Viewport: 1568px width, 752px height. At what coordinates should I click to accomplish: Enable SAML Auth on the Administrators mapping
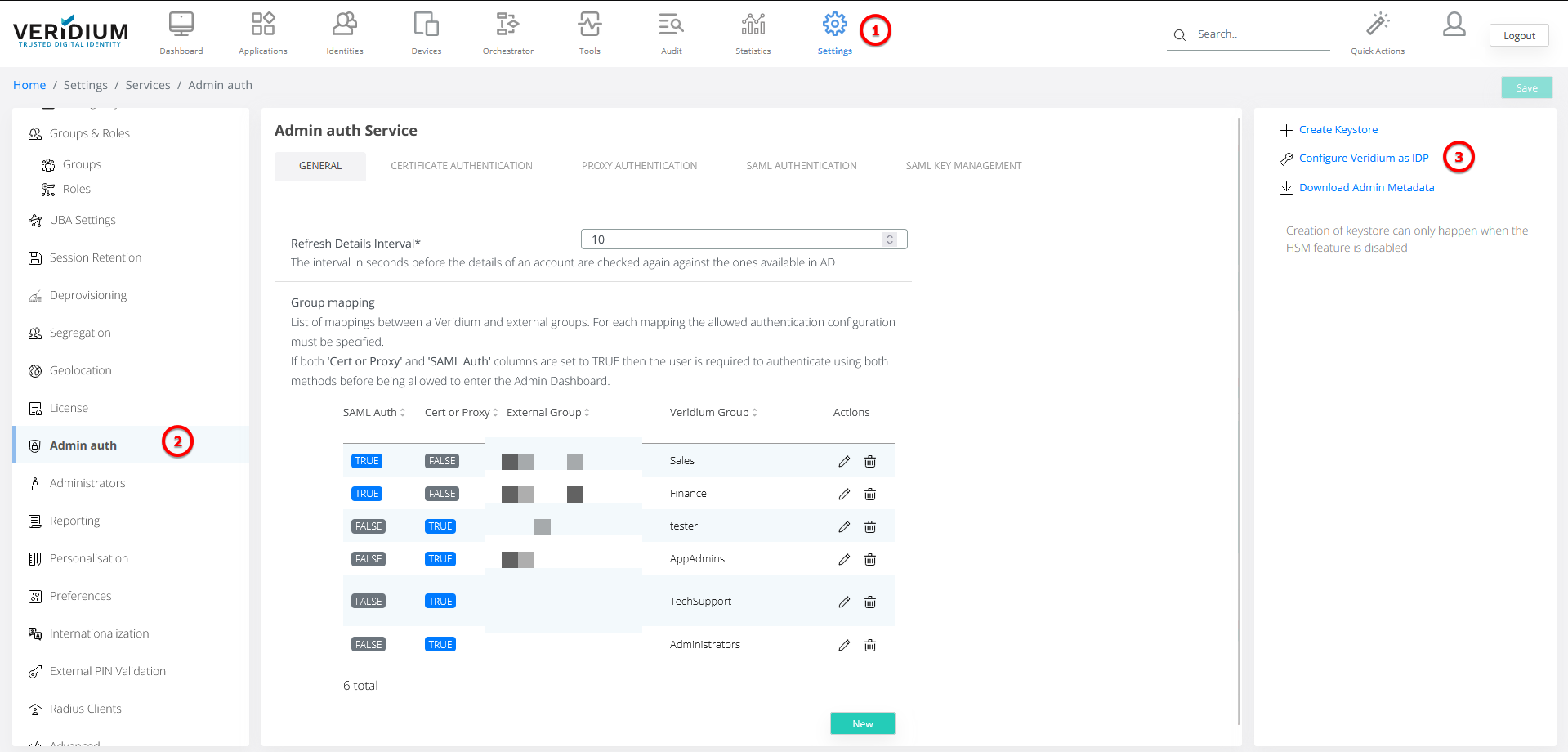[x=368, y=643]
